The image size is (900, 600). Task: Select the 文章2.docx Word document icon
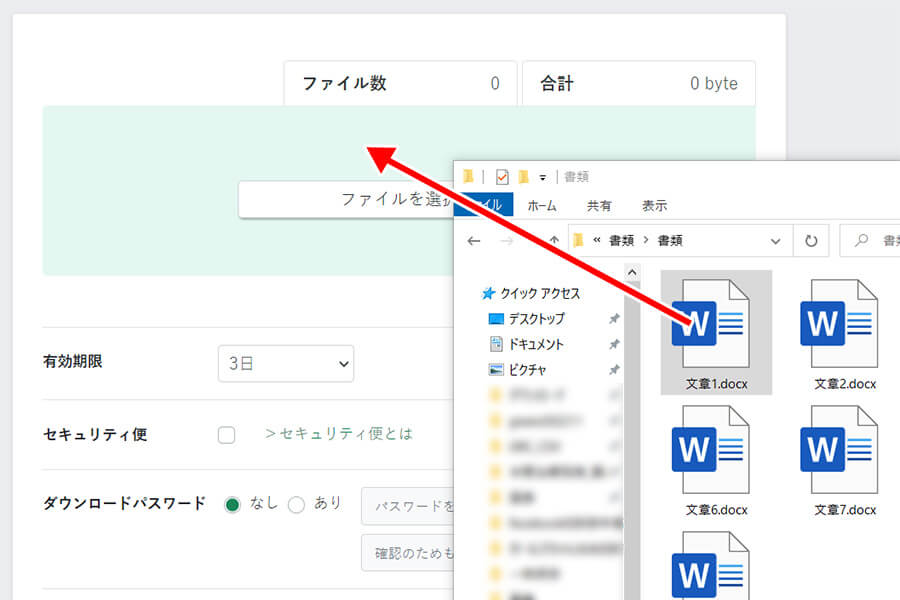839,323
